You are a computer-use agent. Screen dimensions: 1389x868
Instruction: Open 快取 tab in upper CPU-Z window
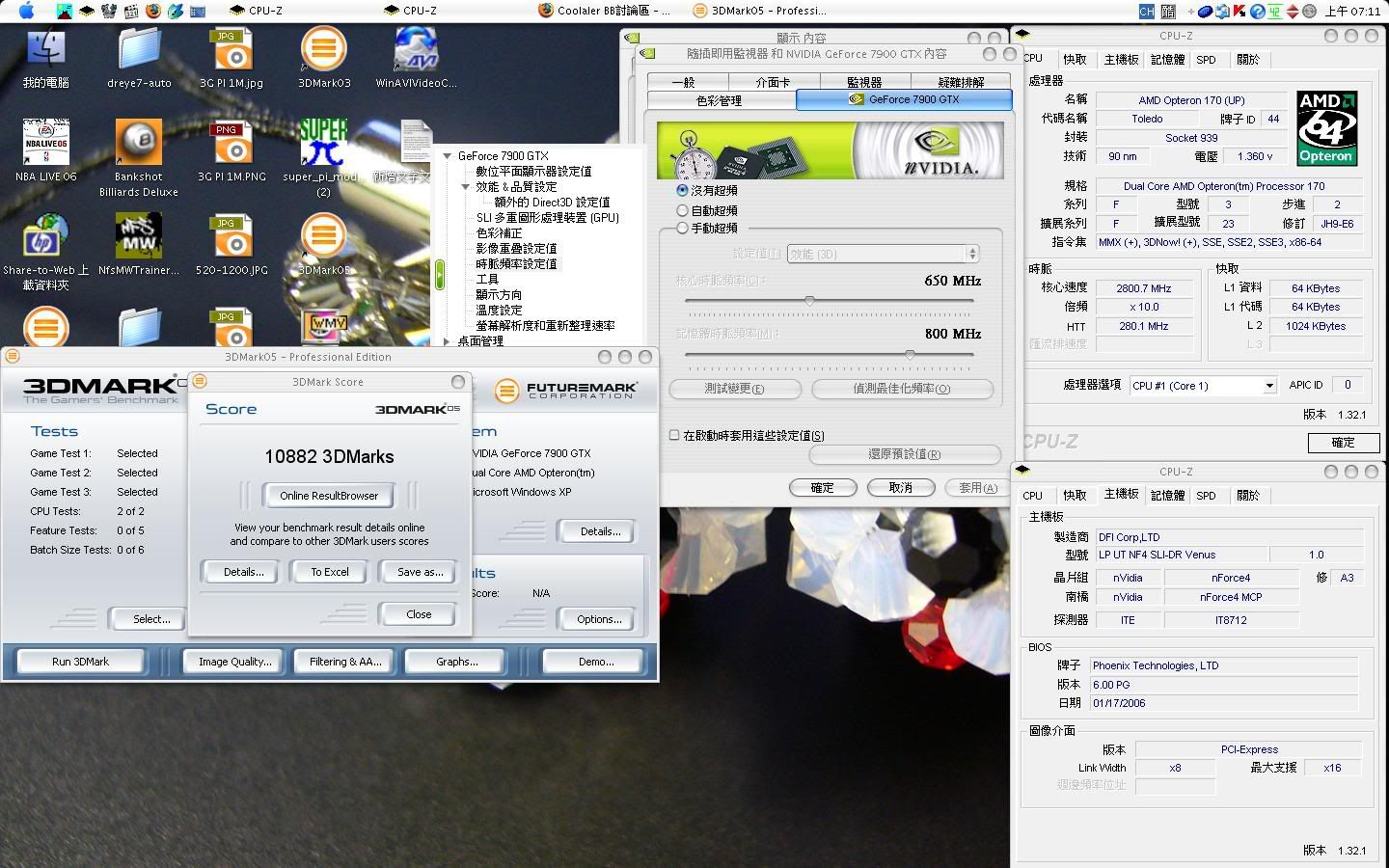(x=1075, y=60)
